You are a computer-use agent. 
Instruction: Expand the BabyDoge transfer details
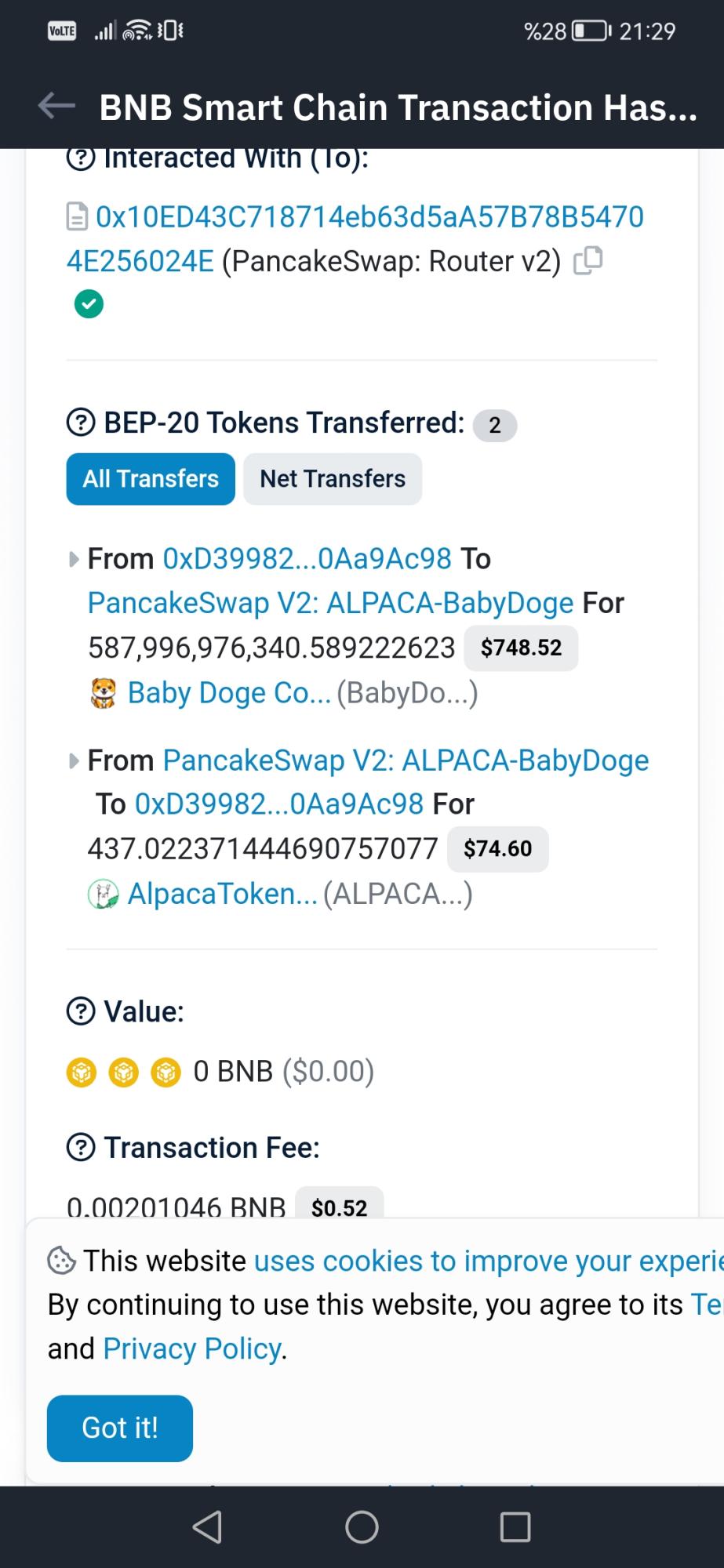74,558
